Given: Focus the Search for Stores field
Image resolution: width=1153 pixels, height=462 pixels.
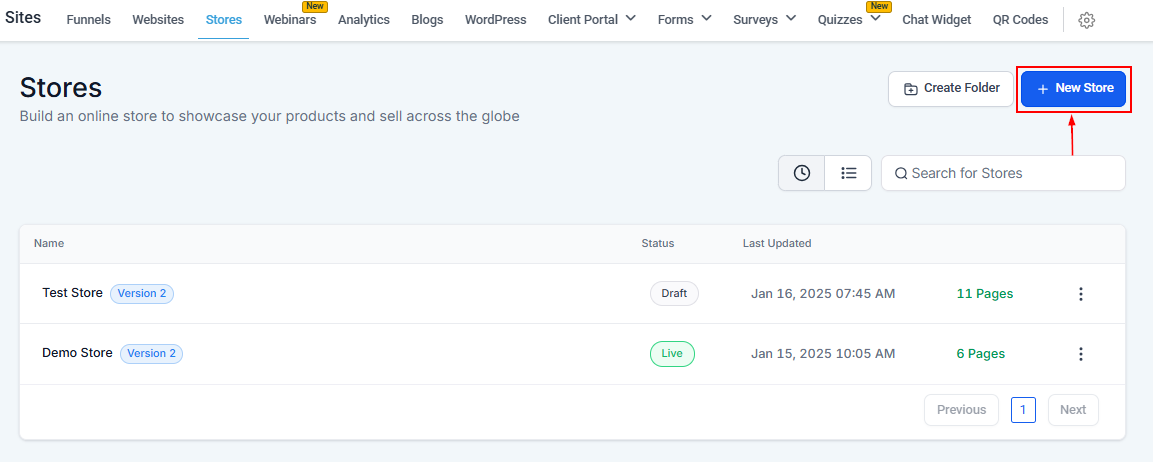Looking at the screenshot, I should coord(1003,173).
